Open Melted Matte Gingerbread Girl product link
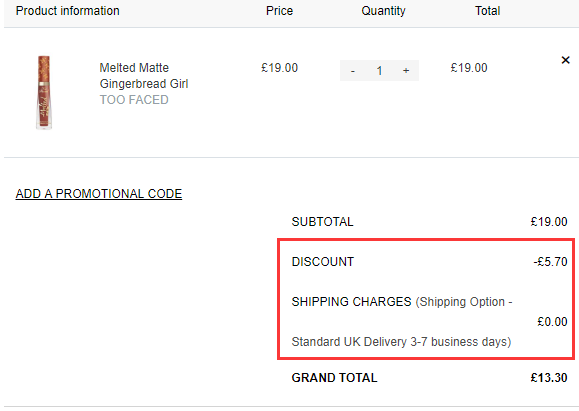Image resolution: width=579 pixels, height=411 pixels. tap(144, 76)
